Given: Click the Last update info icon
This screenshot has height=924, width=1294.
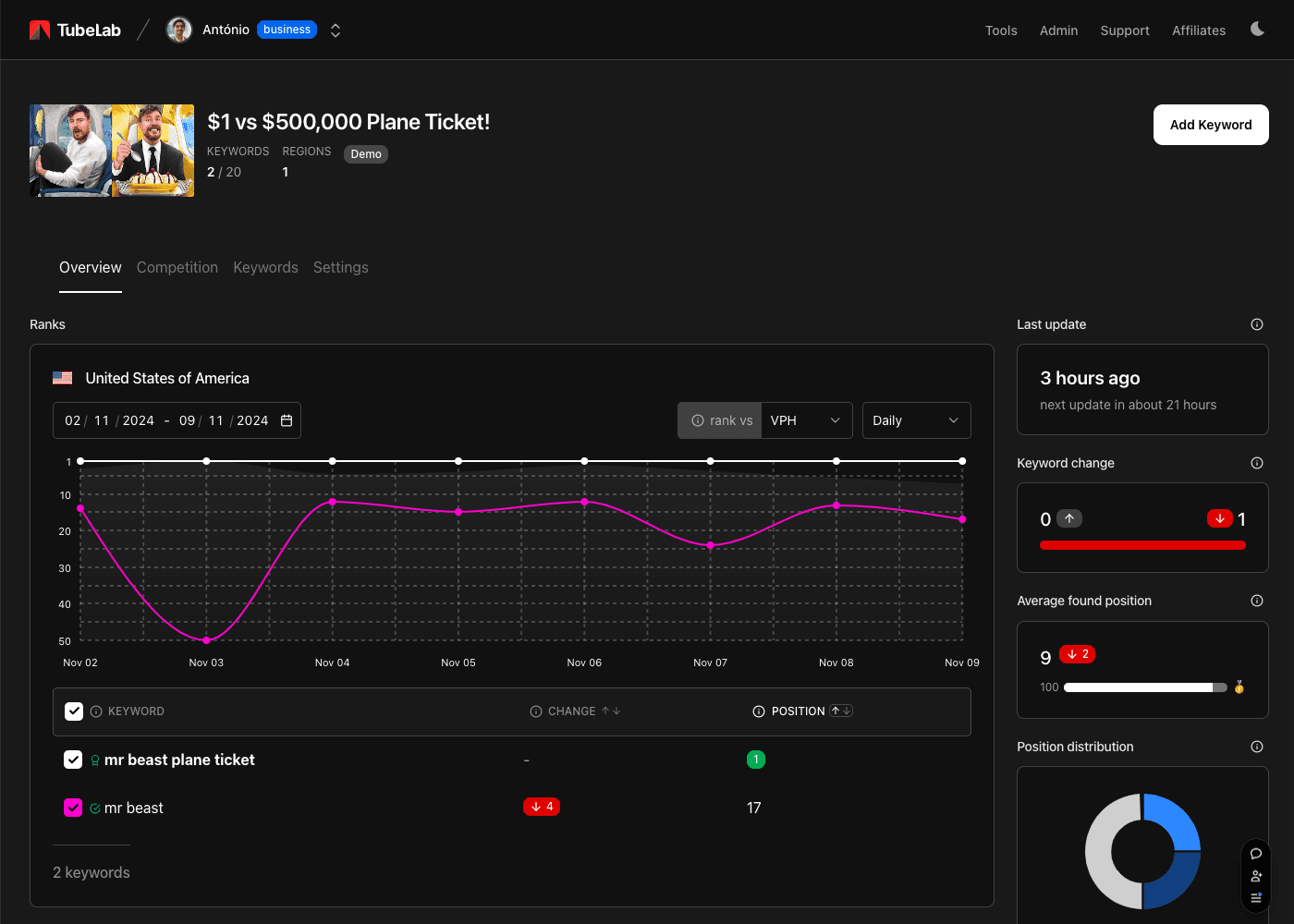Looking at the screenshot, I should (1257, 324).
